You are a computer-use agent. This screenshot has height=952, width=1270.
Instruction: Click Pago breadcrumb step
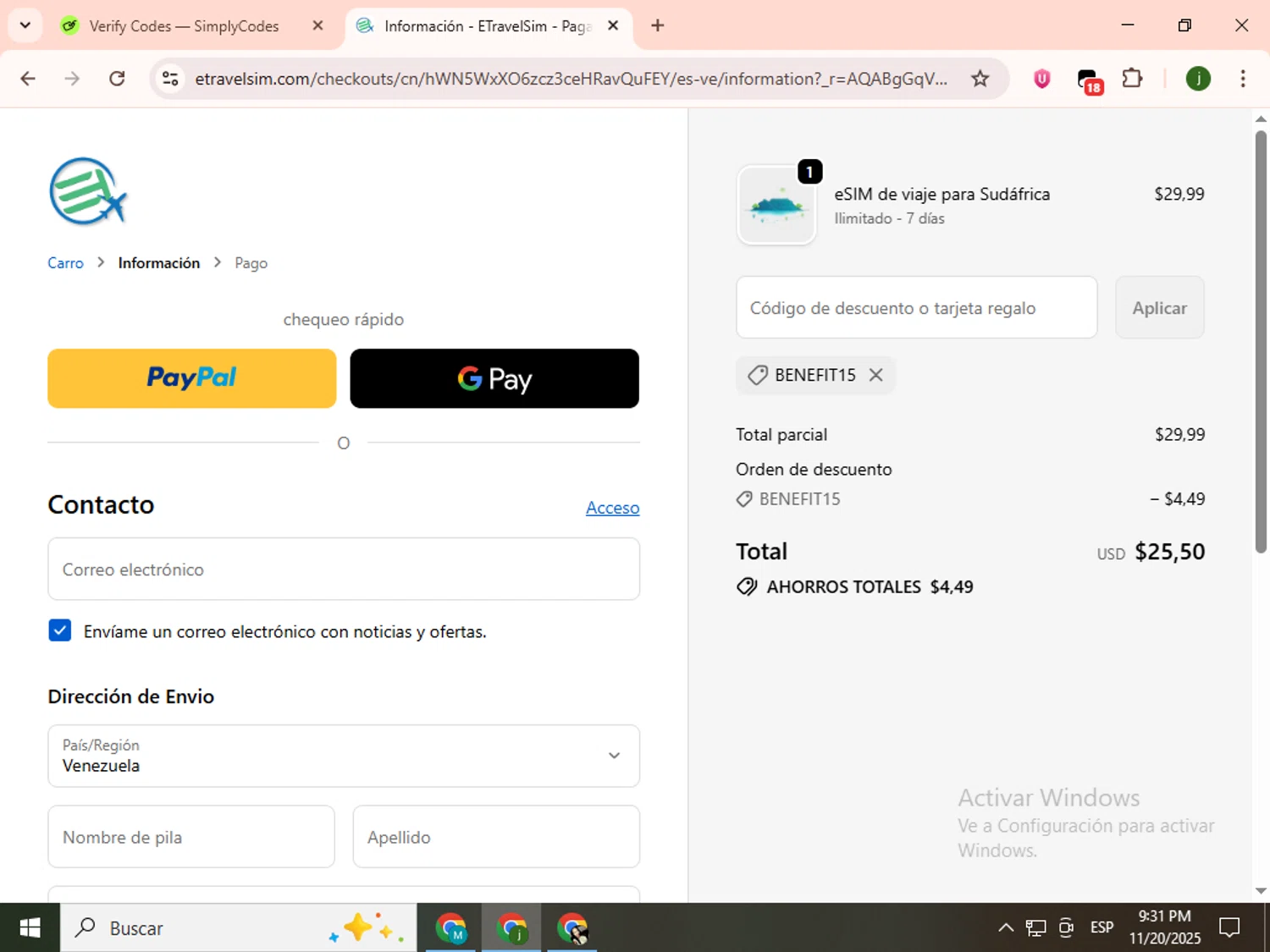pos(251,263)
